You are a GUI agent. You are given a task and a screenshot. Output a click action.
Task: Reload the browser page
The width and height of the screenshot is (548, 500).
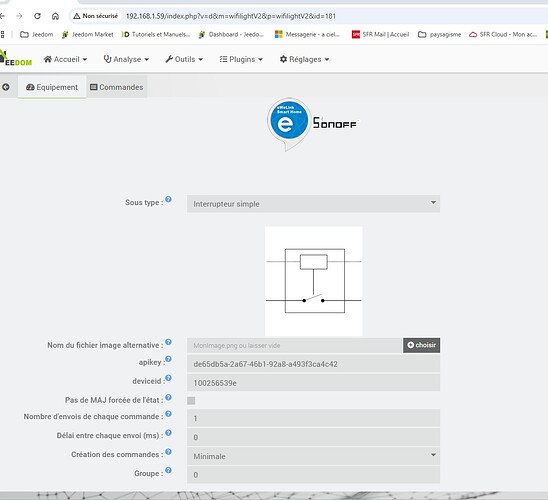37,16
